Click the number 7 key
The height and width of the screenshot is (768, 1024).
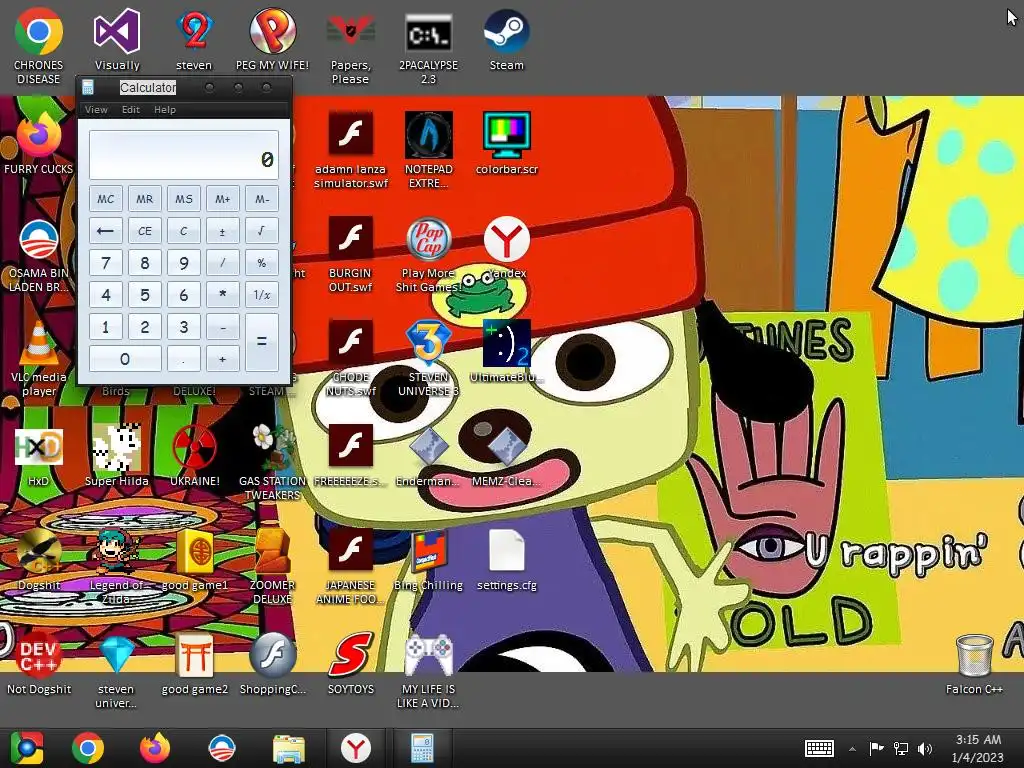(106, 263)
